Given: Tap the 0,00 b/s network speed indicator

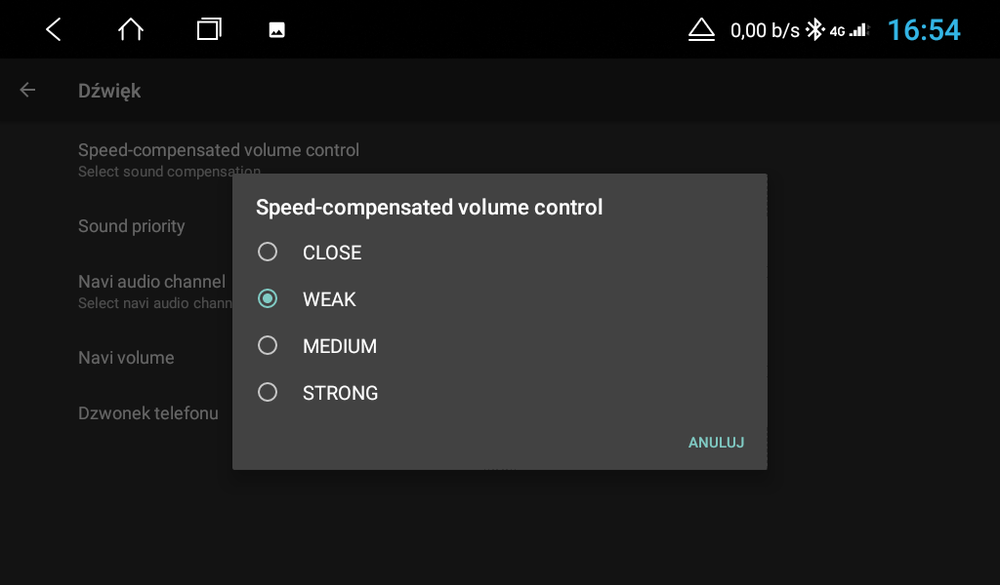Looking at the screenshot, I should pyautogui.click(x=764, y=29).
